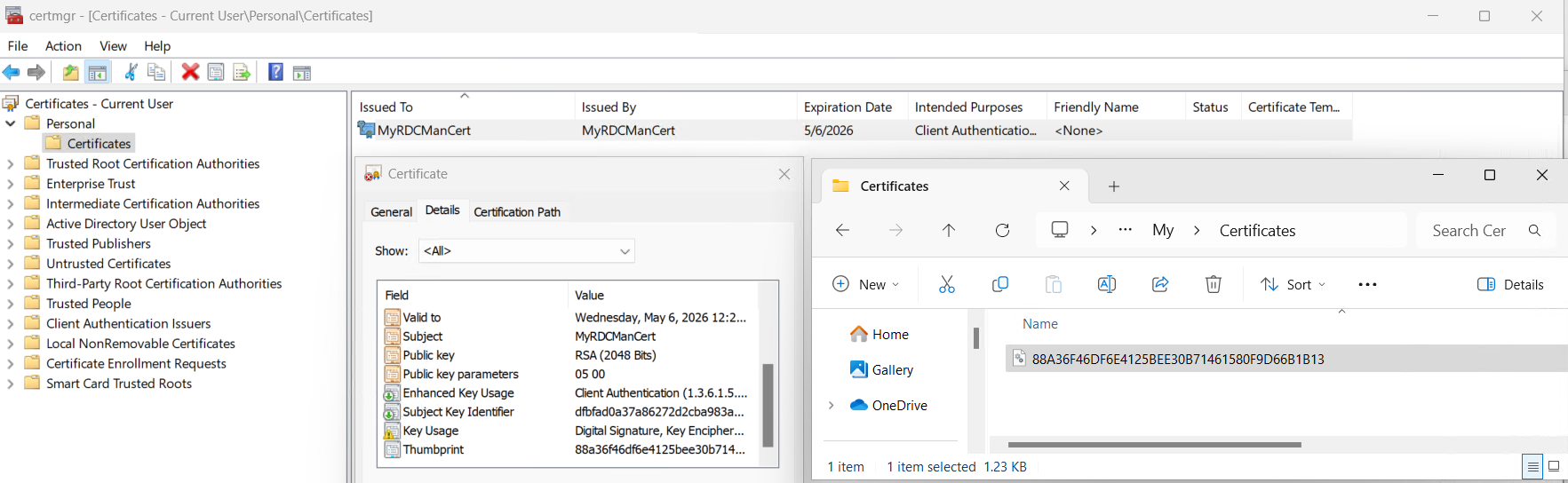Click the blue Back arrow in certmgr toolbar

[12, 73]
